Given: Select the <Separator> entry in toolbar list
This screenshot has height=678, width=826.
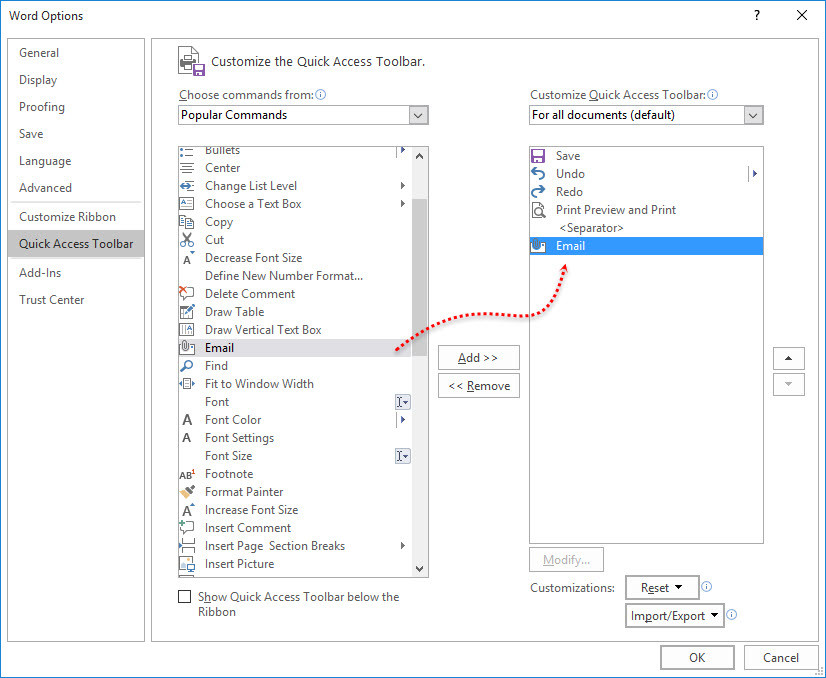Looking at the screenshot, I should coord(646,228).
